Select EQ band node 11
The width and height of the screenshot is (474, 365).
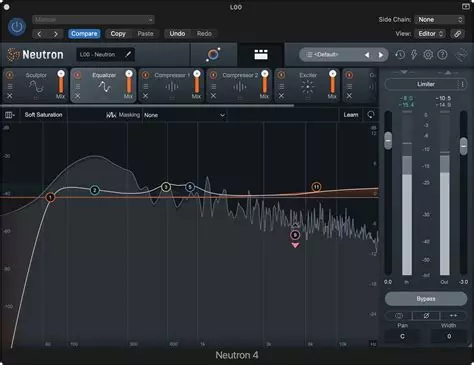pos(316,187)
